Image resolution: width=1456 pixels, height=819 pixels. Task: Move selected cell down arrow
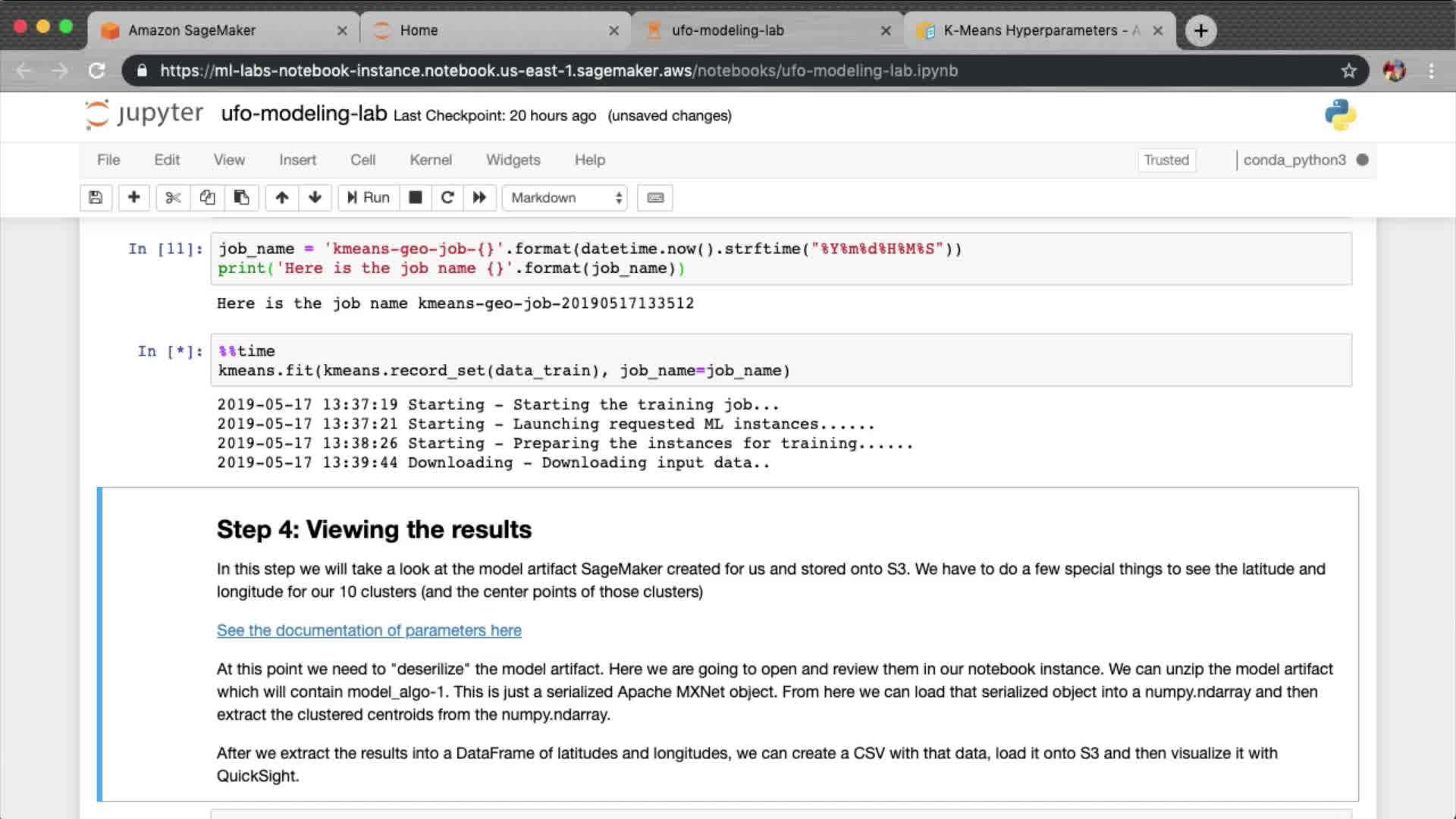coord(315,198)
